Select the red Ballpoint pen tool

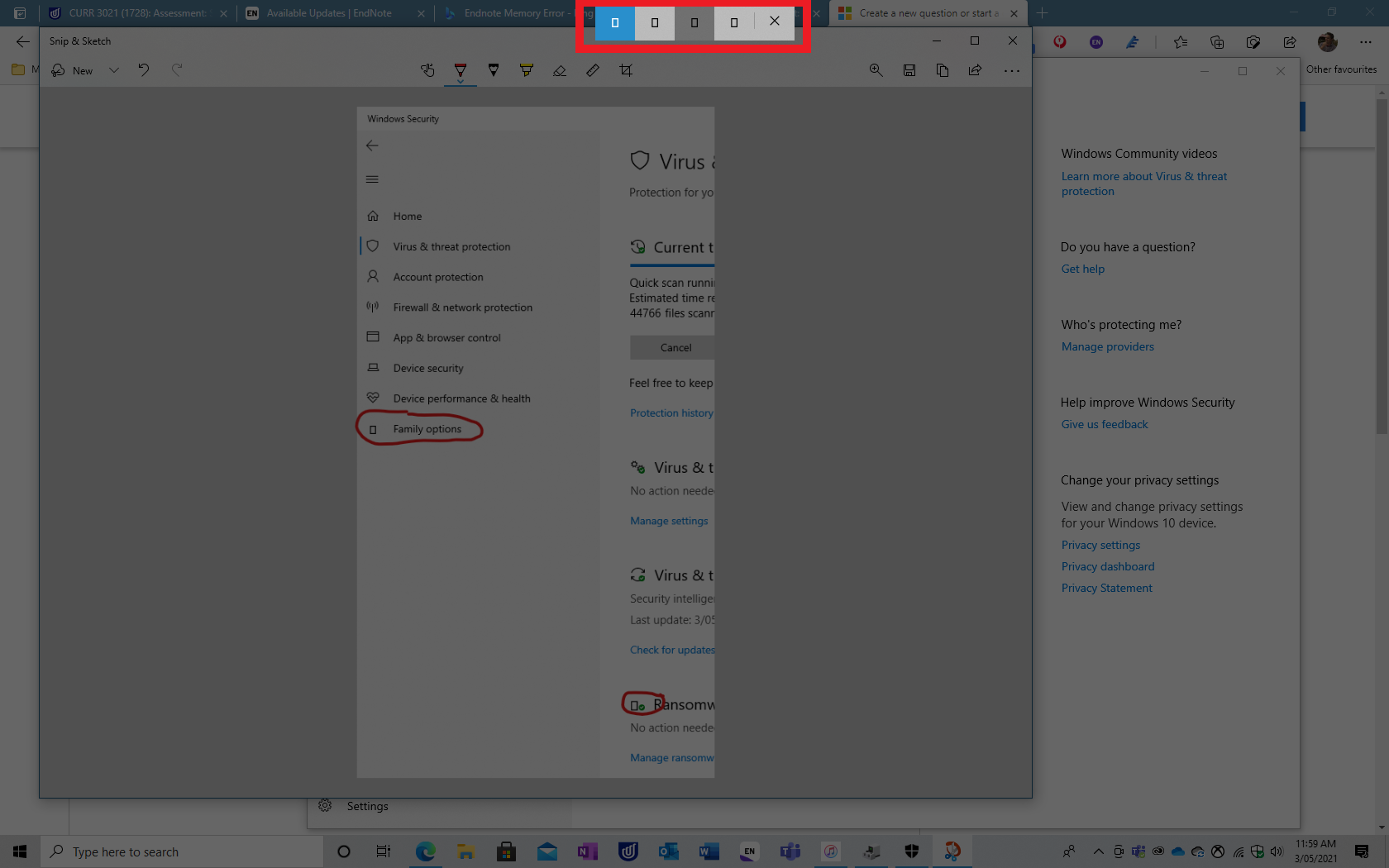point(461,70)
